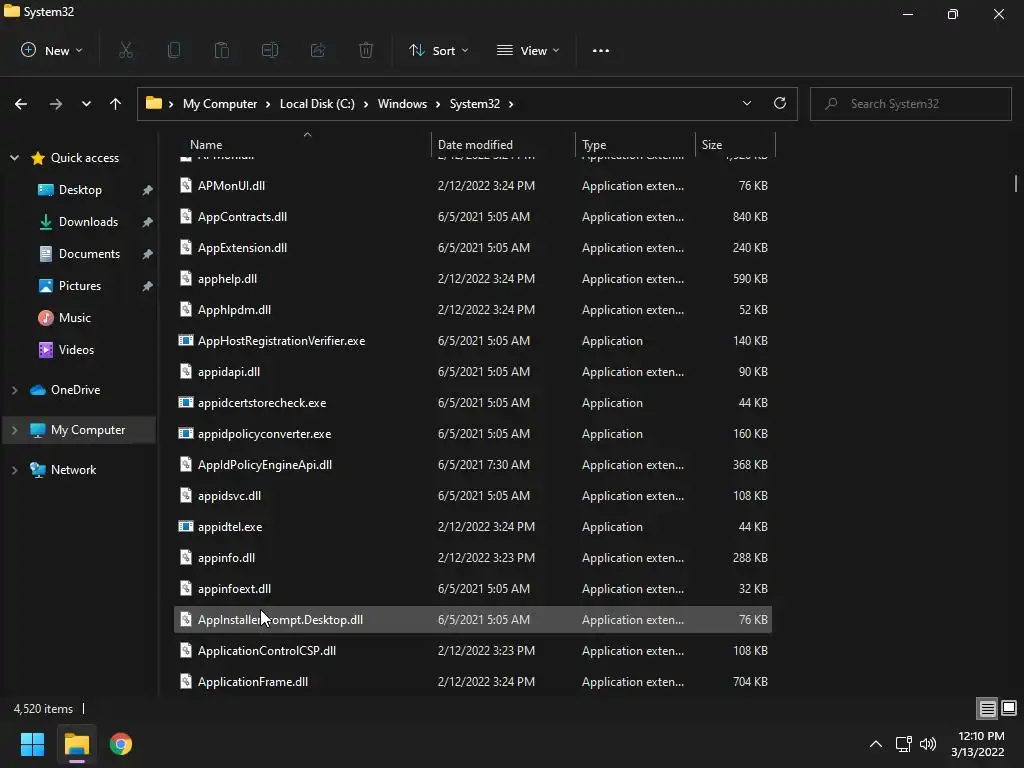Click My Computer in address breadcrumb
Screen dimensions: 1024x768
point(220,104)
